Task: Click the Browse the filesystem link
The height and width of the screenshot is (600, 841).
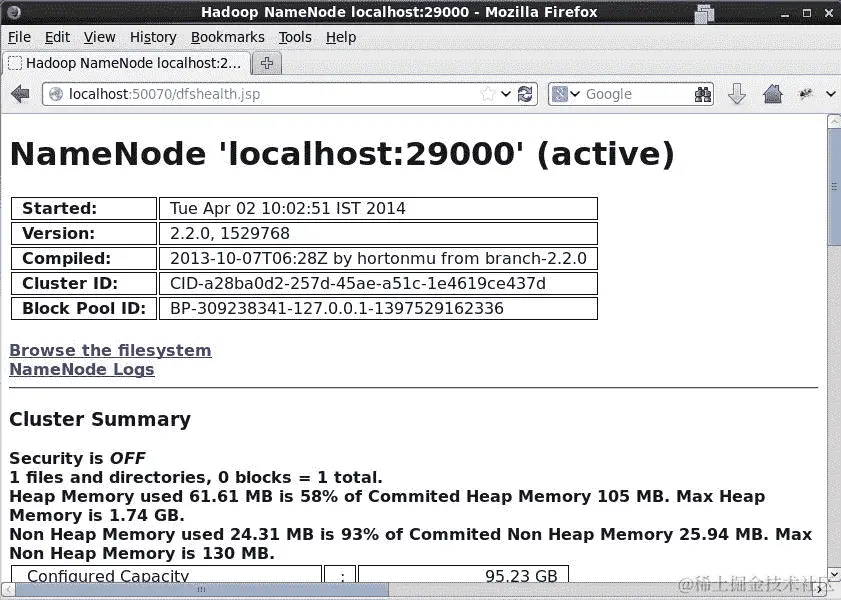Action: click(110, 350)
